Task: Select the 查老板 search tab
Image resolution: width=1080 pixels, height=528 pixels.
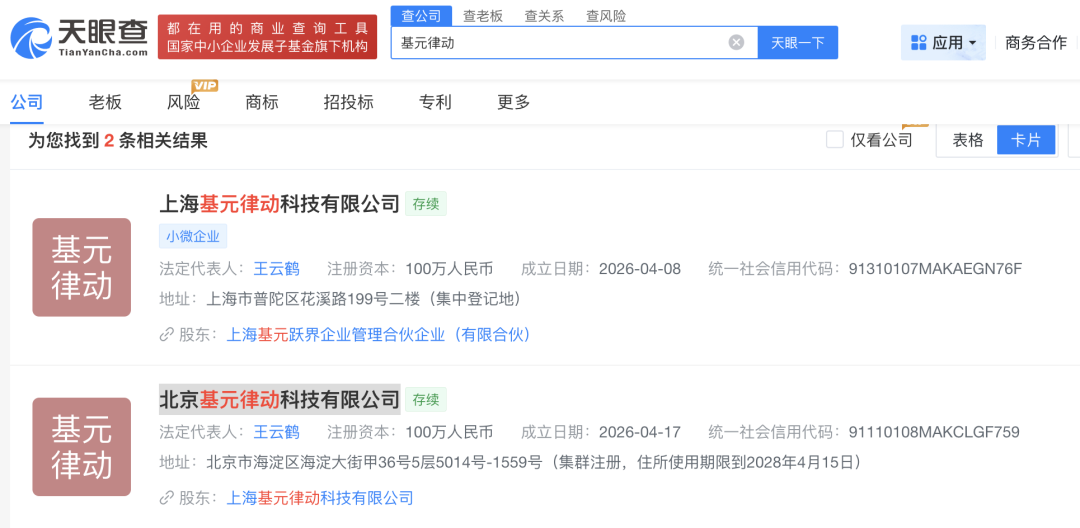Action: [x=483, y=16]
